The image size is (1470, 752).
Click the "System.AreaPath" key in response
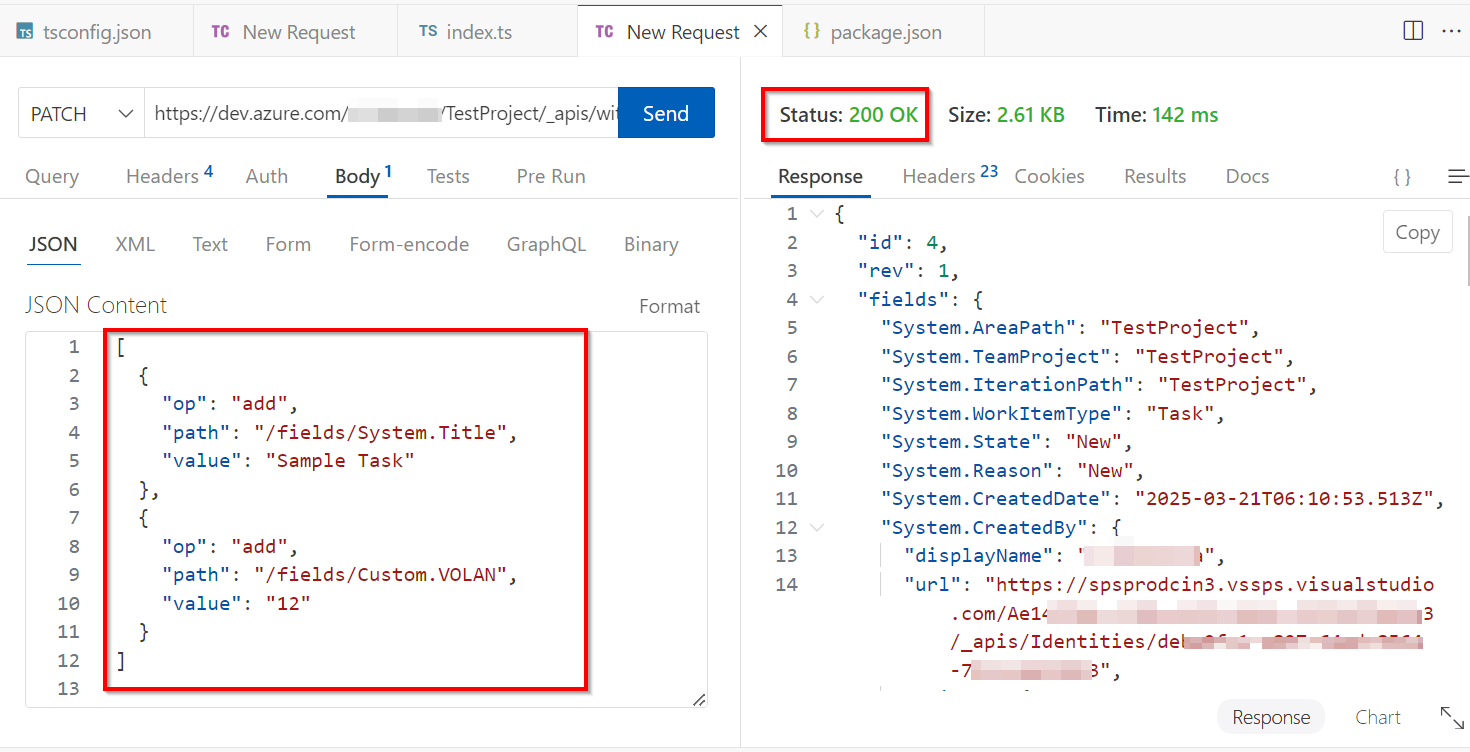click(978, 327)
